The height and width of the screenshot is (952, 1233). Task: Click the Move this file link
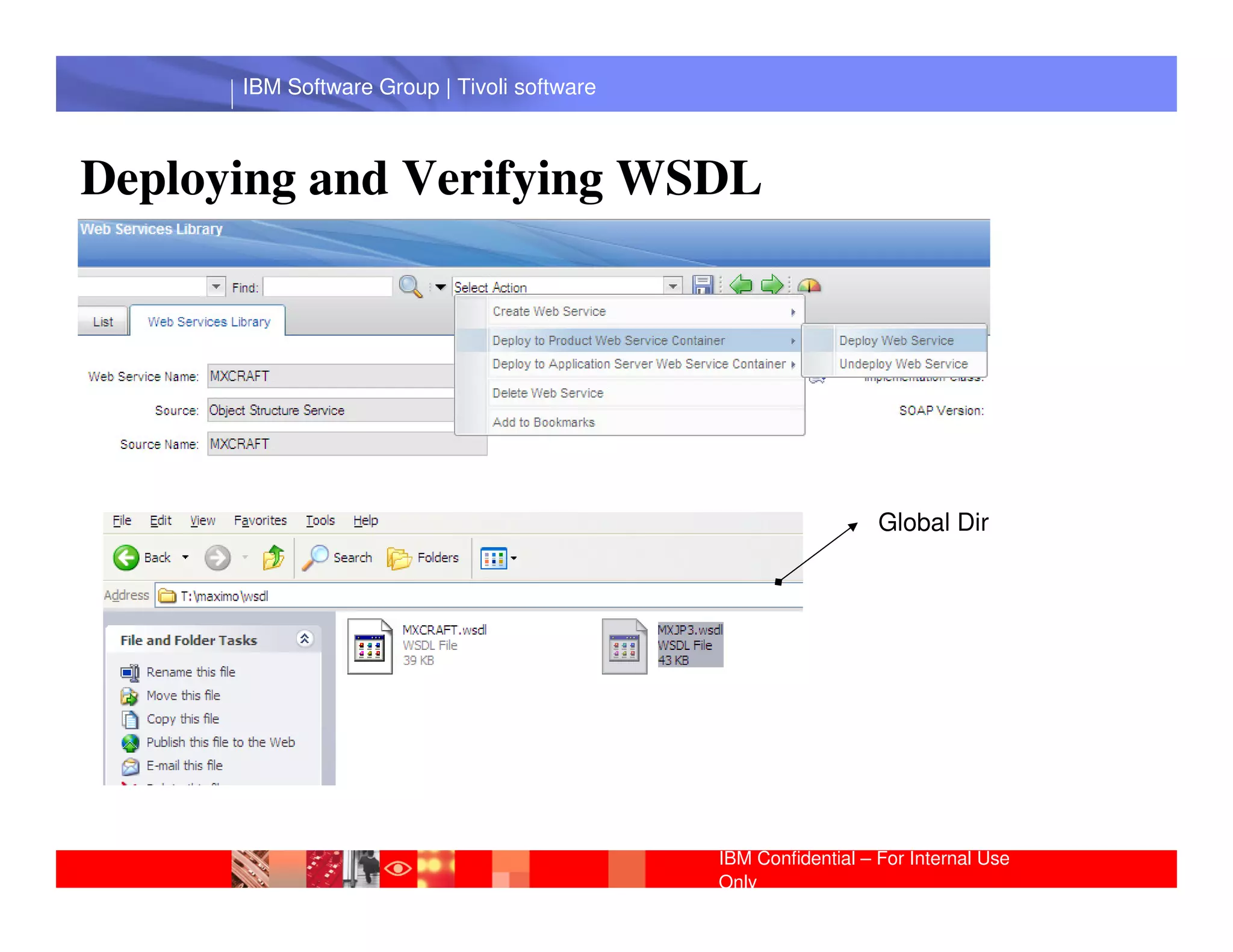pos(184,696)
